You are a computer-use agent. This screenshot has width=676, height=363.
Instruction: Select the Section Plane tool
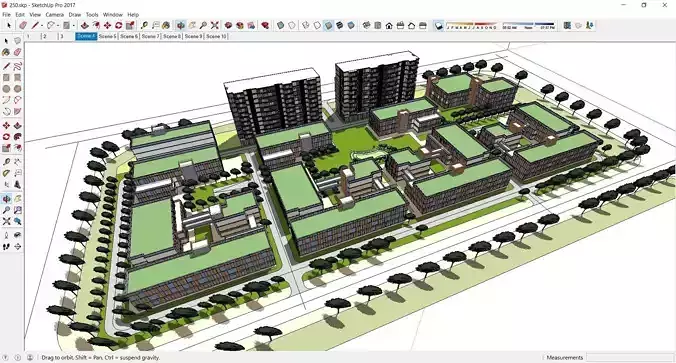coord(17,246)
